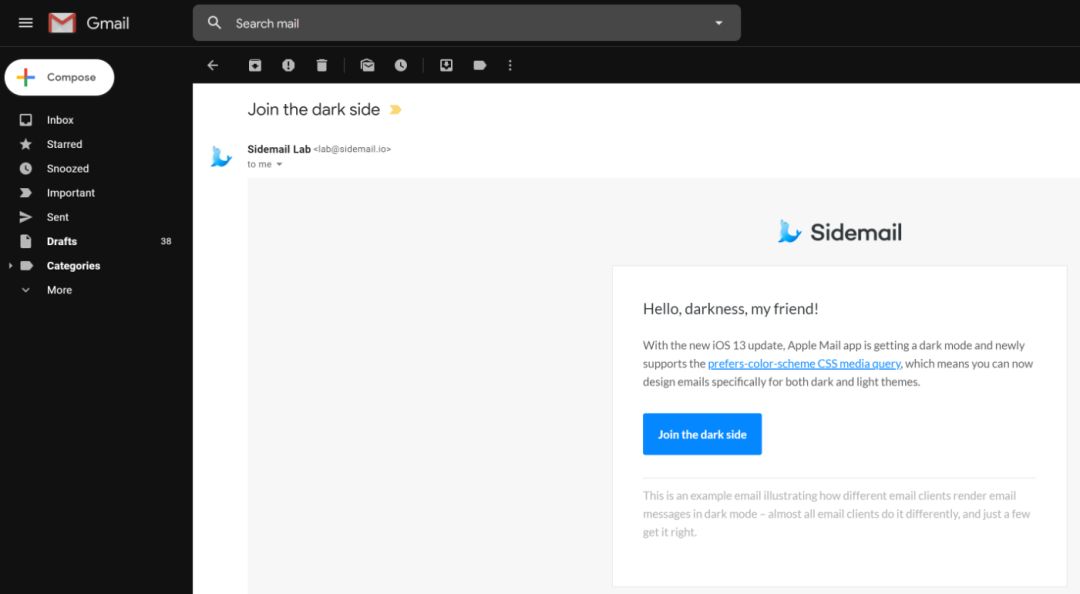The image size is (1080, 594).
Task: Open the Snoozed folder
Action: [68, 169]
